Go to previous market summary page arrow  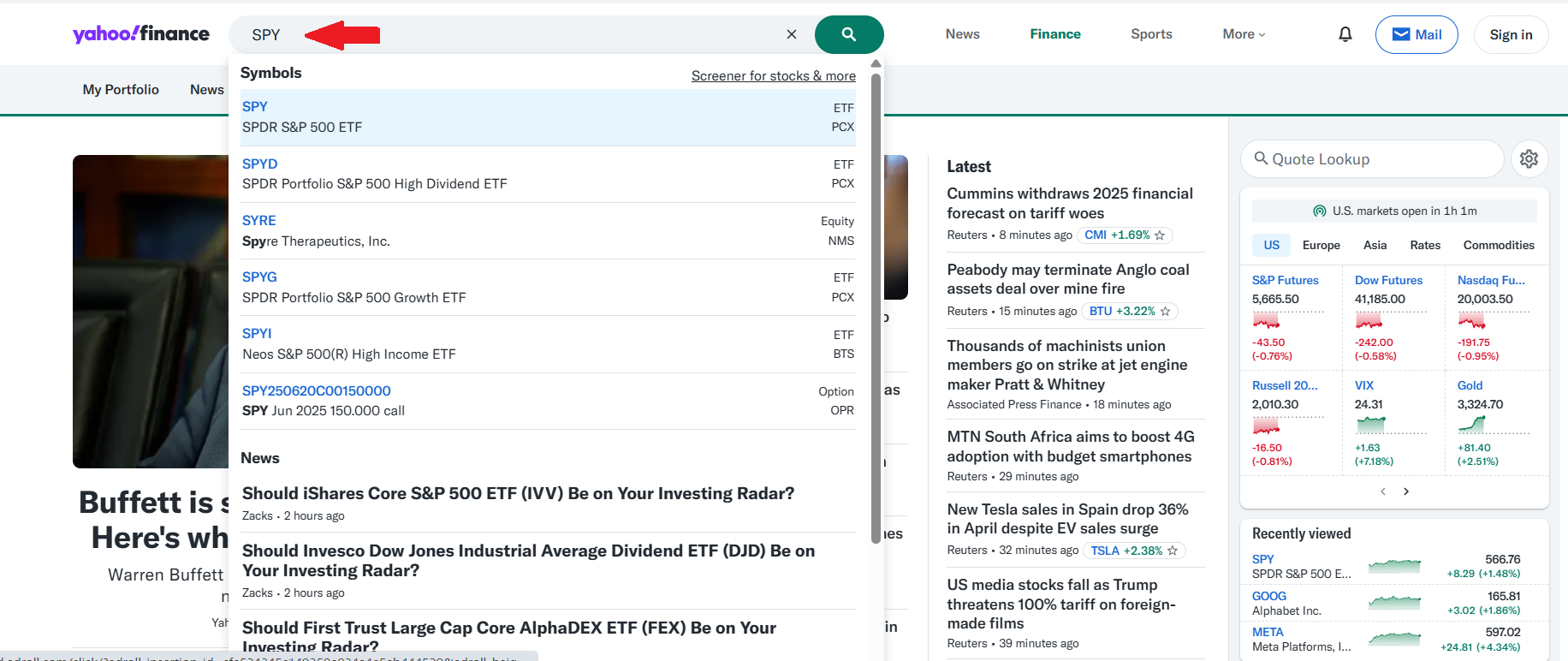(x=1383, y=491)
